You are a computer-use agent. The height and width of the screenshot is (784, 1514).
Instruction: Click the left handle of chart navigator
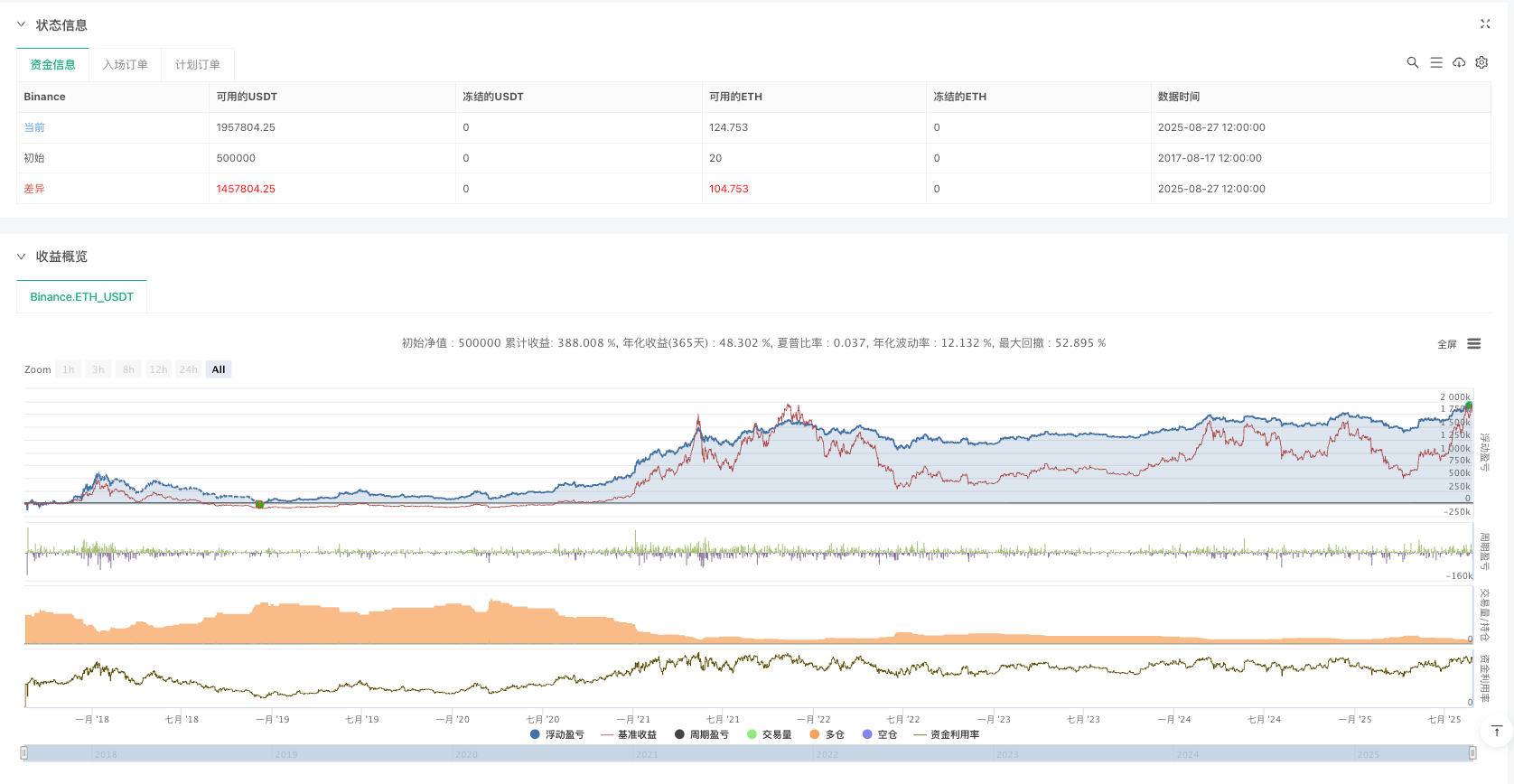tap(24, 753)
